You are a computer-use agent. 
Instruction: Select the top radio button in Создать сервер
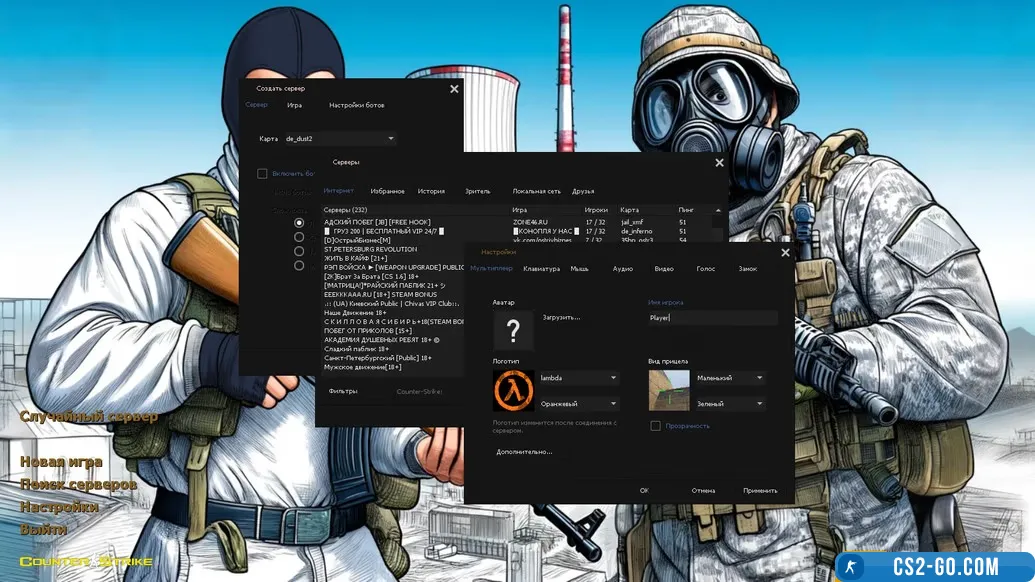coord(299,222)
